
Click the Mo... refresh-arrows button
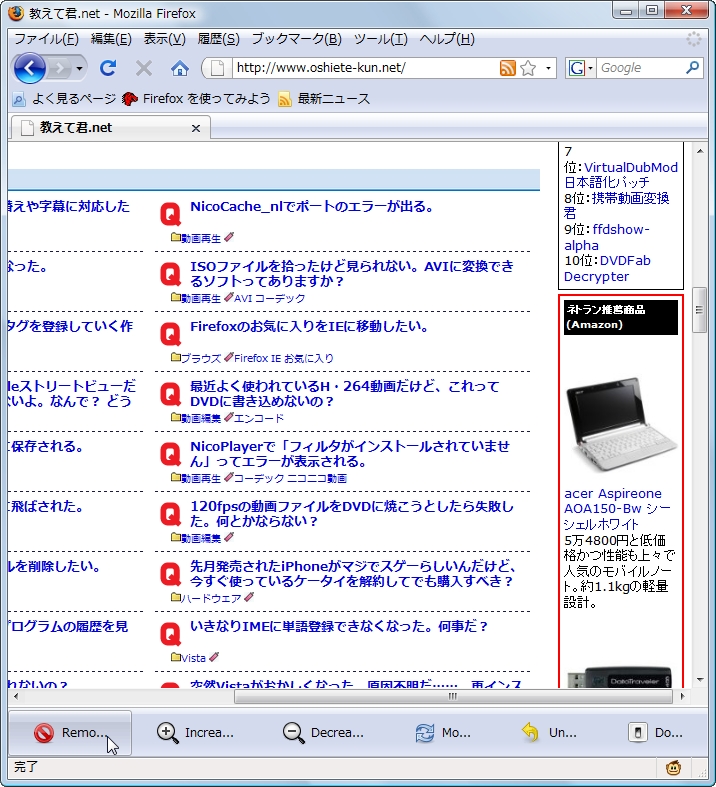click(443, 733)
